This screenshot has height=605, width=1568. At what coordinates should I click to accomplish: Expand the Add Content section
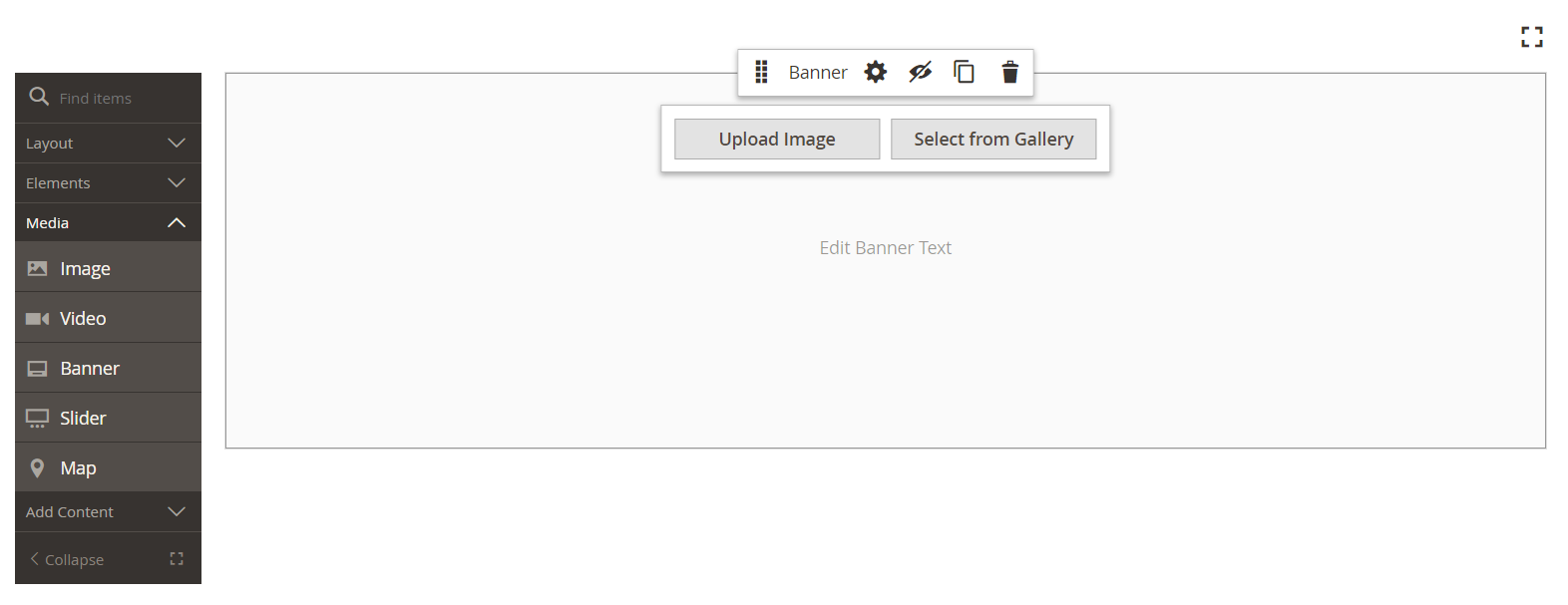(107, 511)
